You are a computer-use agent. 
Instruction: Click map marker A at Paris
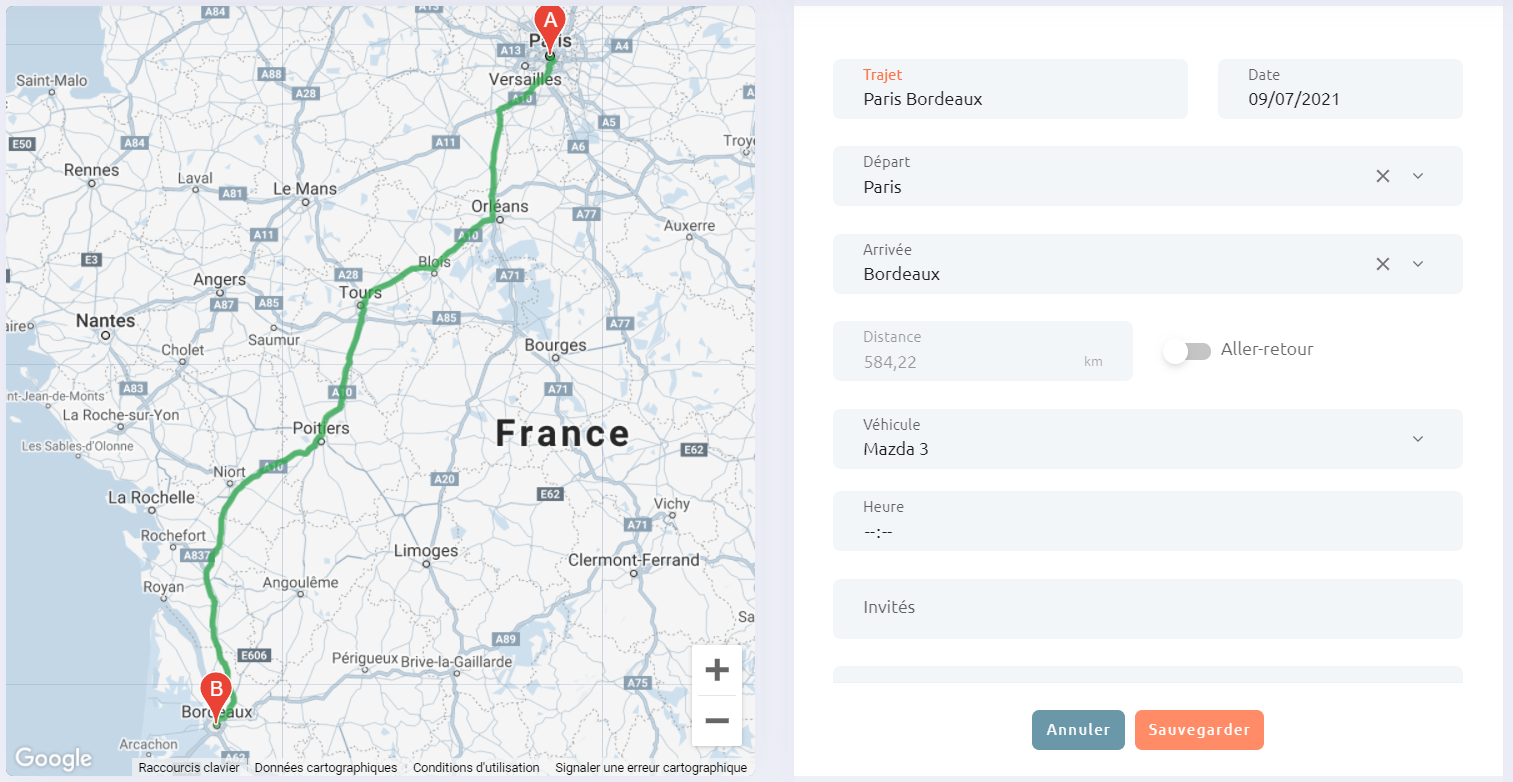pos(549,22)
